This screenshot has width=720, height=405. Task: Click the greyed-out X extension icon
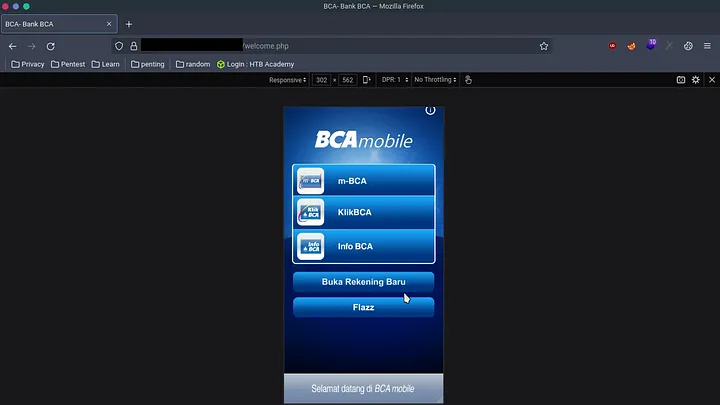point(669,46)
